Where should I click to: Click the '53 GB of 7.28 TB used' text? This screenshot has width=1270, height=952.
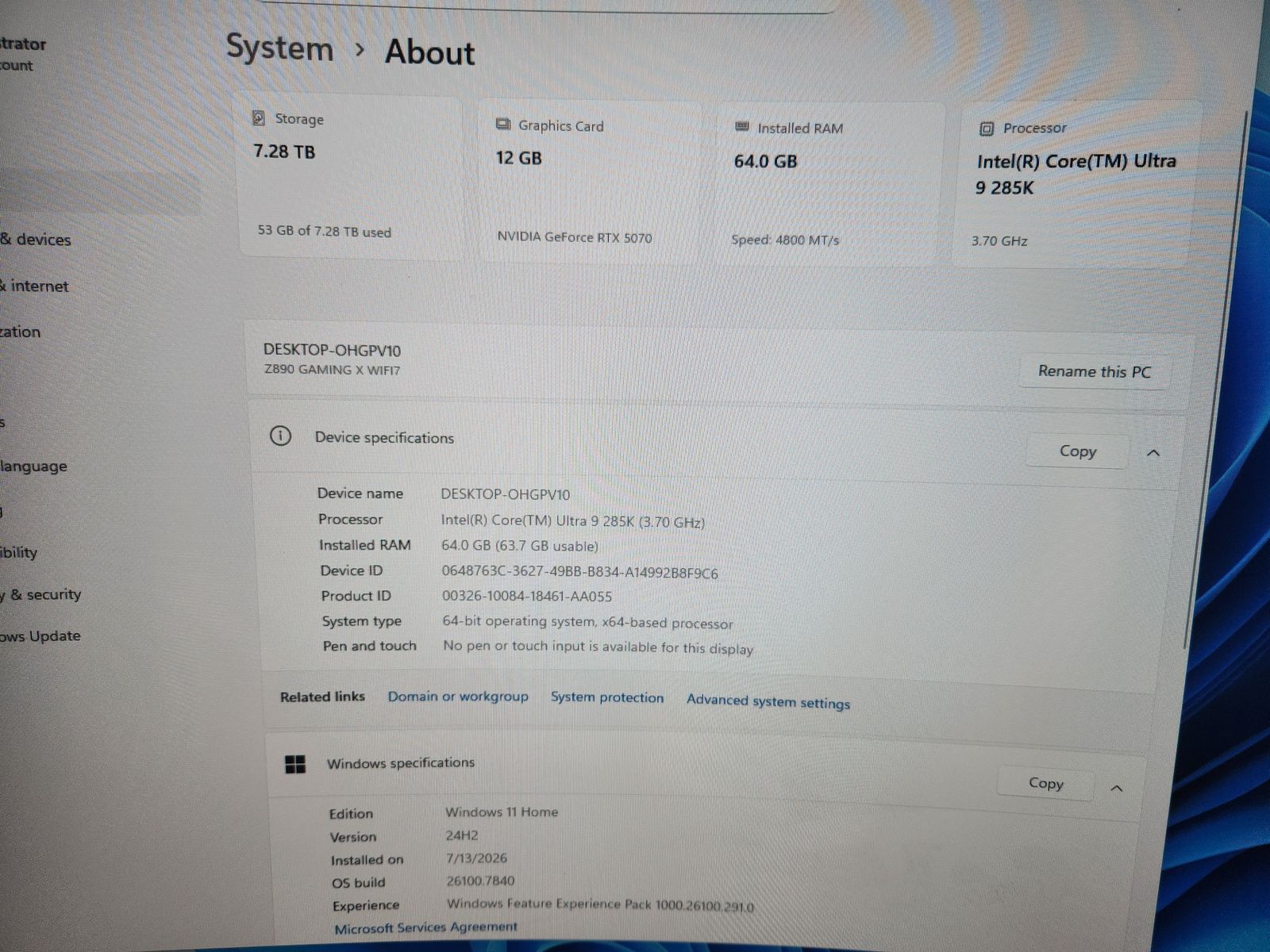tap(324, 231)
